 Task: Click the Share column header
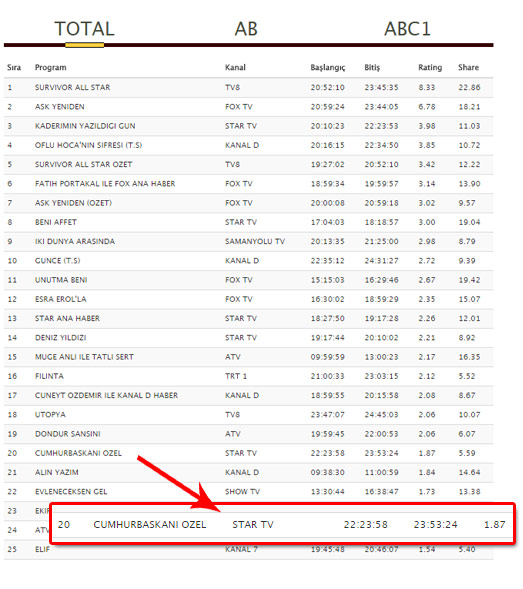[469, 68]
